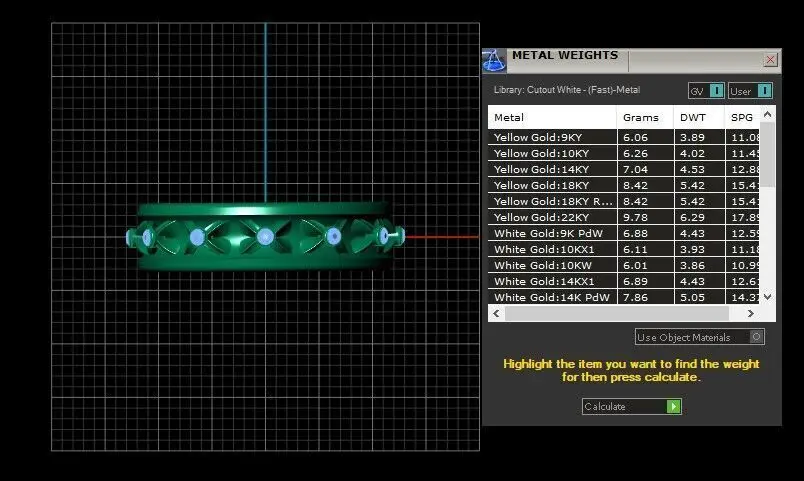Click the 5.05 DWT value
The image size is (804, 481).
pos(692,297)
